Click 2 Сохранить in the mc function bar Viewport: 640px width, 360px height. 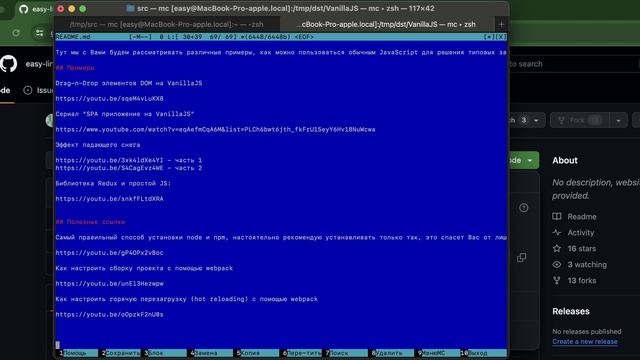(x=121, y=353)
